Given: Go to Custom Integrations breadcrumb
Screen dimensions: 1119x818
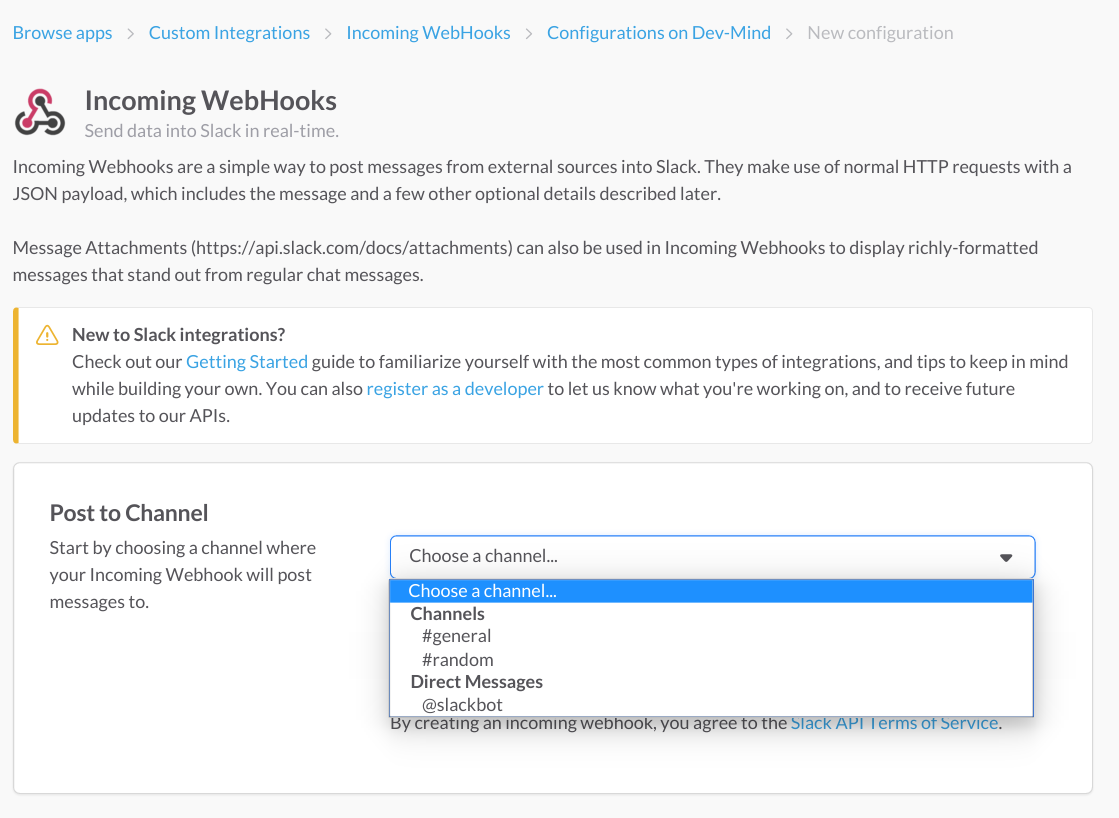Looking at the screenshot, I should coord(229,33).
